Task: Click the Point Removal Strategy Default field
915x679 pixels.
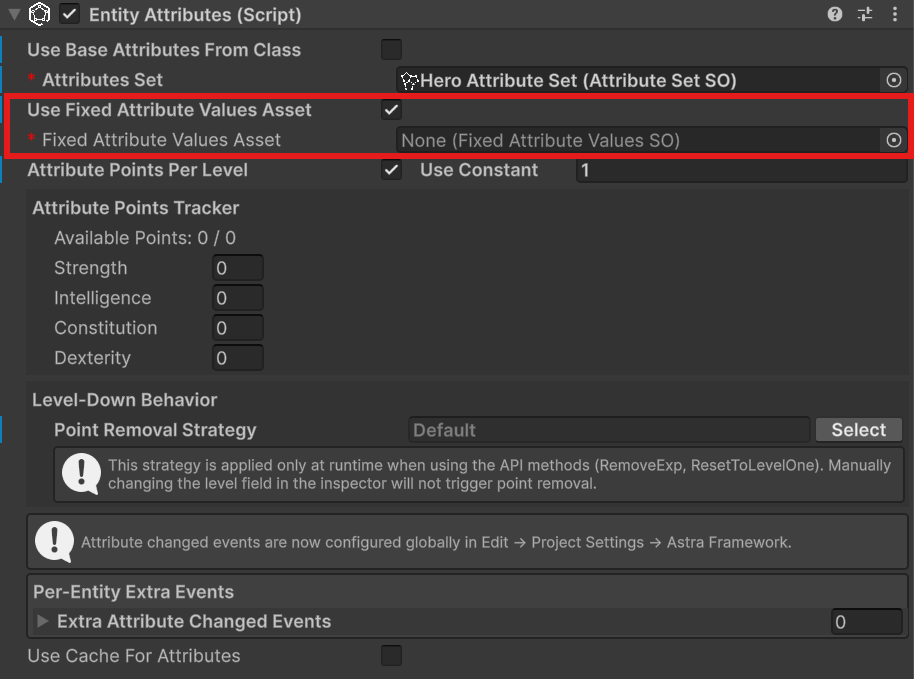Action: click(x=609, y=430)
